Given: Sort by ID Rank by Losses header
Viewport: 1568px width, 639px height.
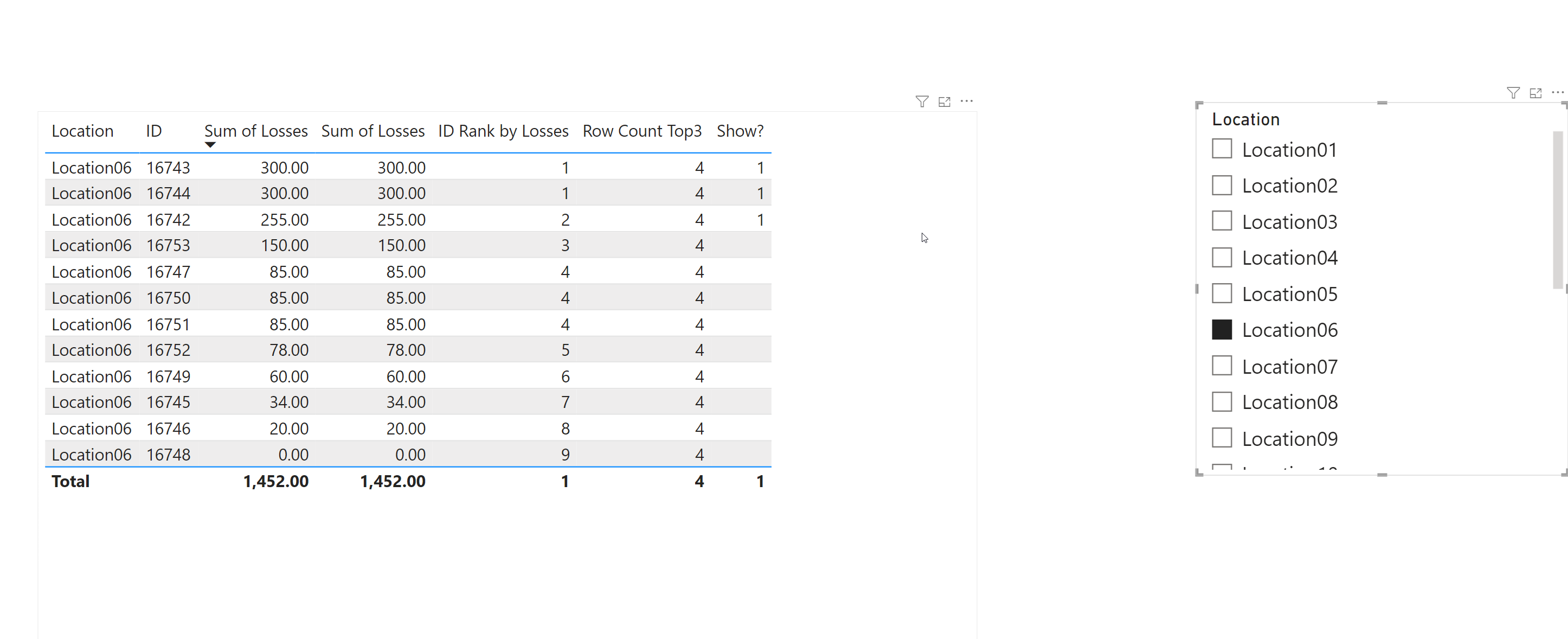Looking at the screenshot, I should coord(503,131).
